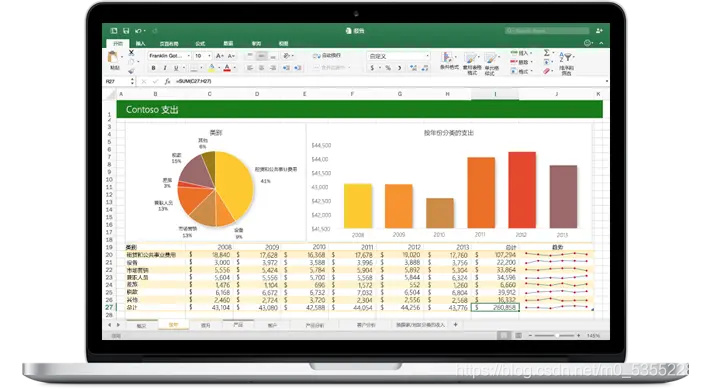Click the Save icon in the title bar
This screenshot has height=389, width=713.
[126, 30]
